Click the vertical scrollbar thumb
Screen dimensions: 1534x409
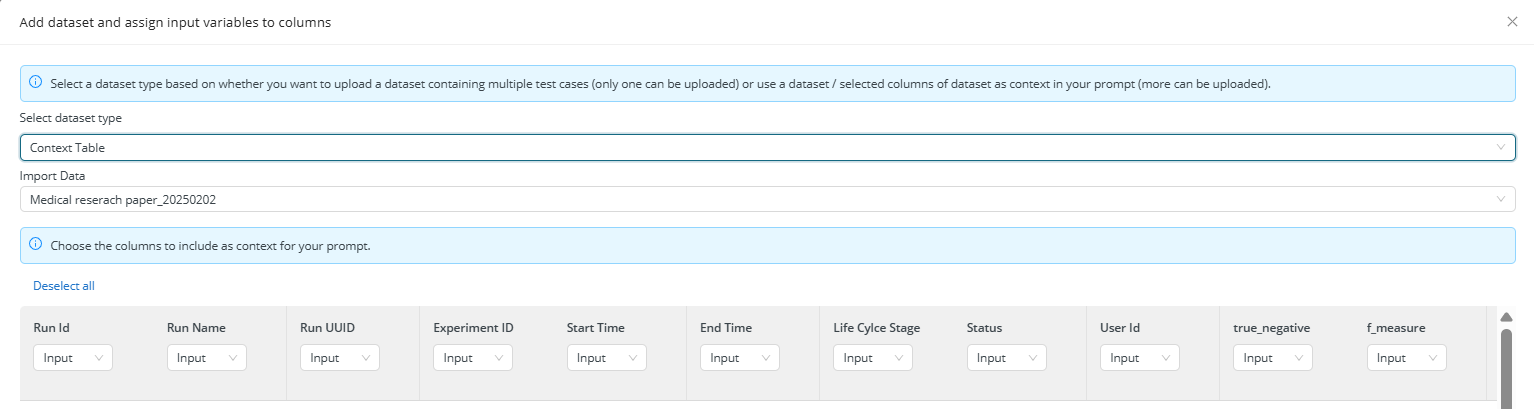(1507, 367)
